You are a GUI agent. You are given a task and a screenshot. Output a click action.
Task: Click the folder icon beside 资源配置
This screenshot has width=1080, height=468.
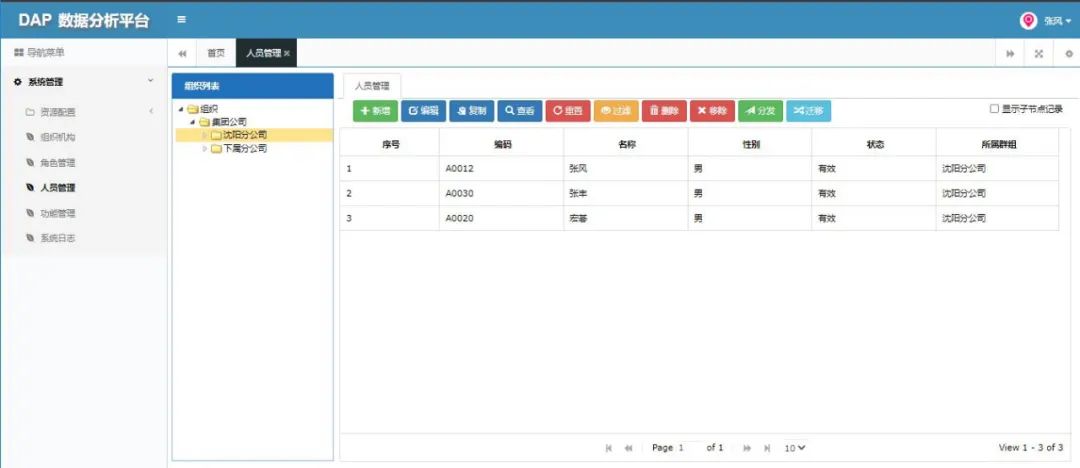coord(30,112)
